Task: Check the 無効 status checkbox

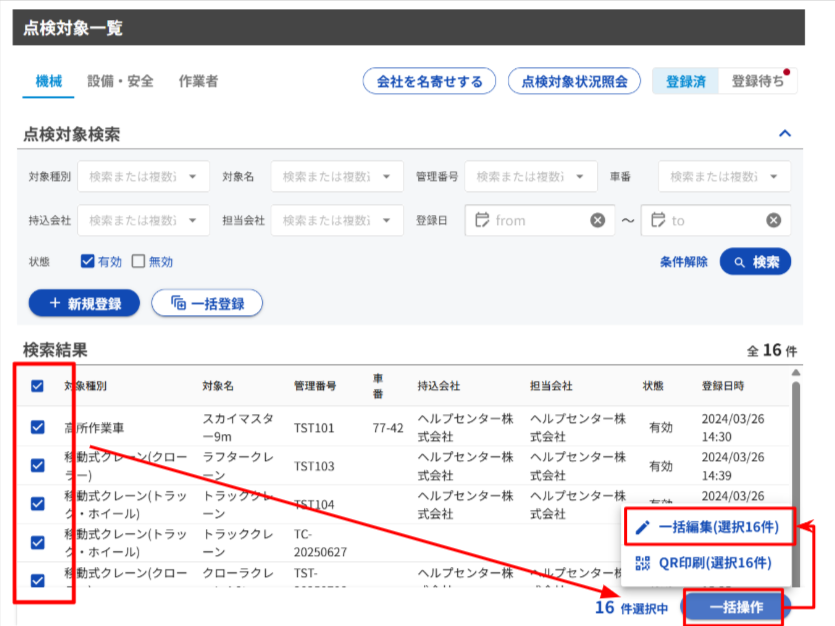Action: point(139,262)
